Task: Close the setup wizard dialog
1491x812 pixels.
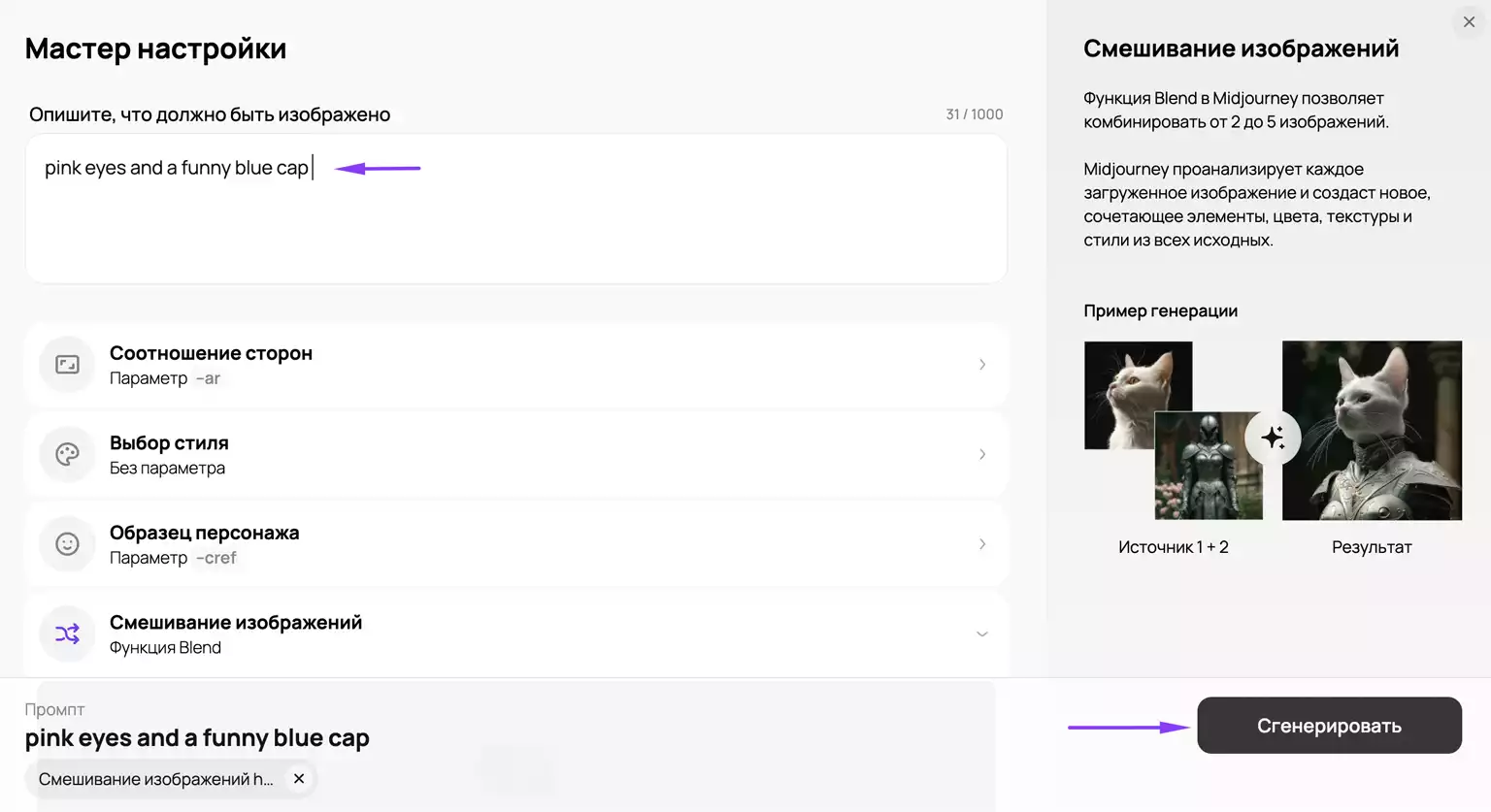Action: click(1469, 21)
